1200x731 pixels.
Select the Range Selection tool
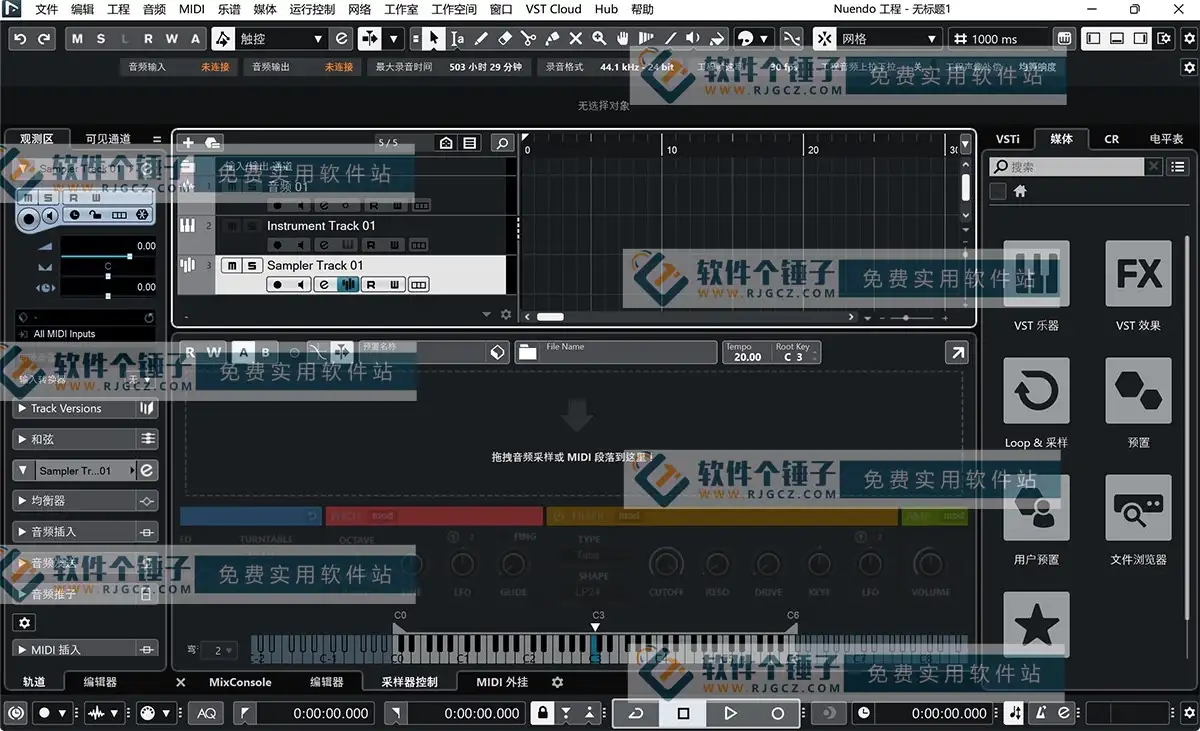457,39
